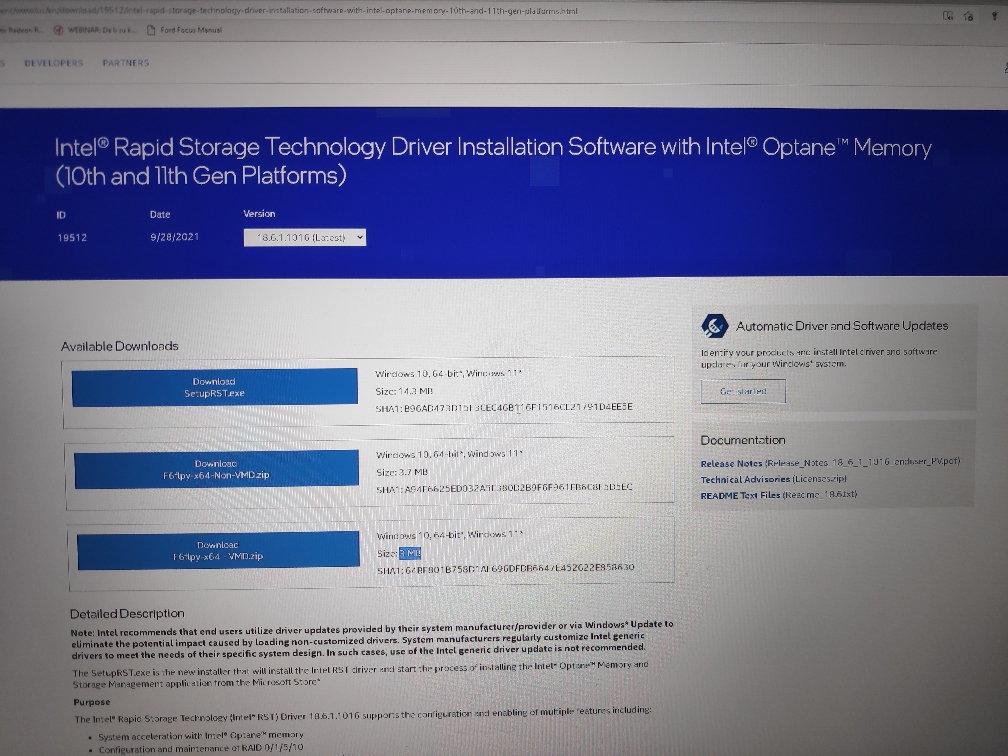Click the Intel driver assistant wrench icon
The width and height of the screenshot is (1008, 756).
click(714, 326)
